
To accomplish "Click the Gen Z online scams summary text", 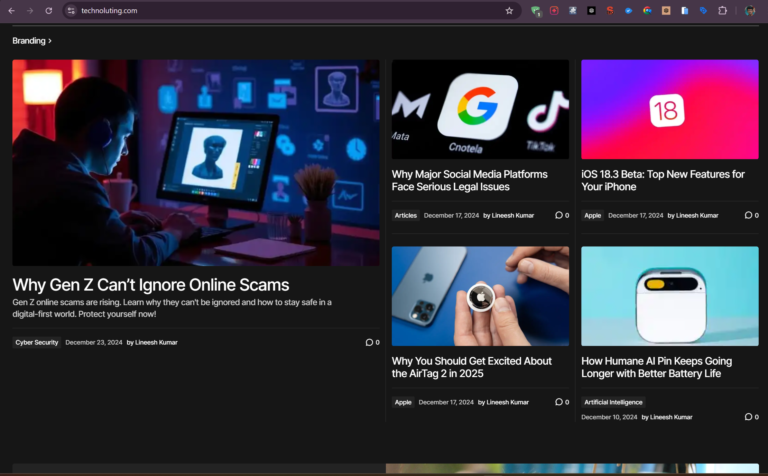I will tap(172, 308).
